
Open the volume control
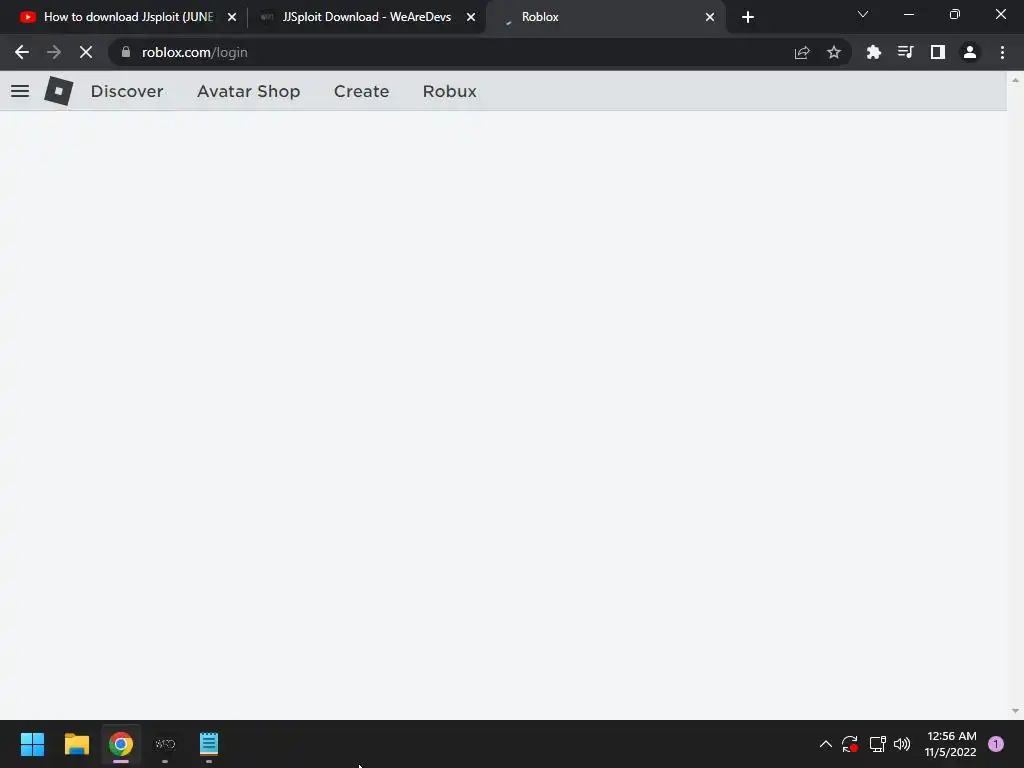click(902, 744)
